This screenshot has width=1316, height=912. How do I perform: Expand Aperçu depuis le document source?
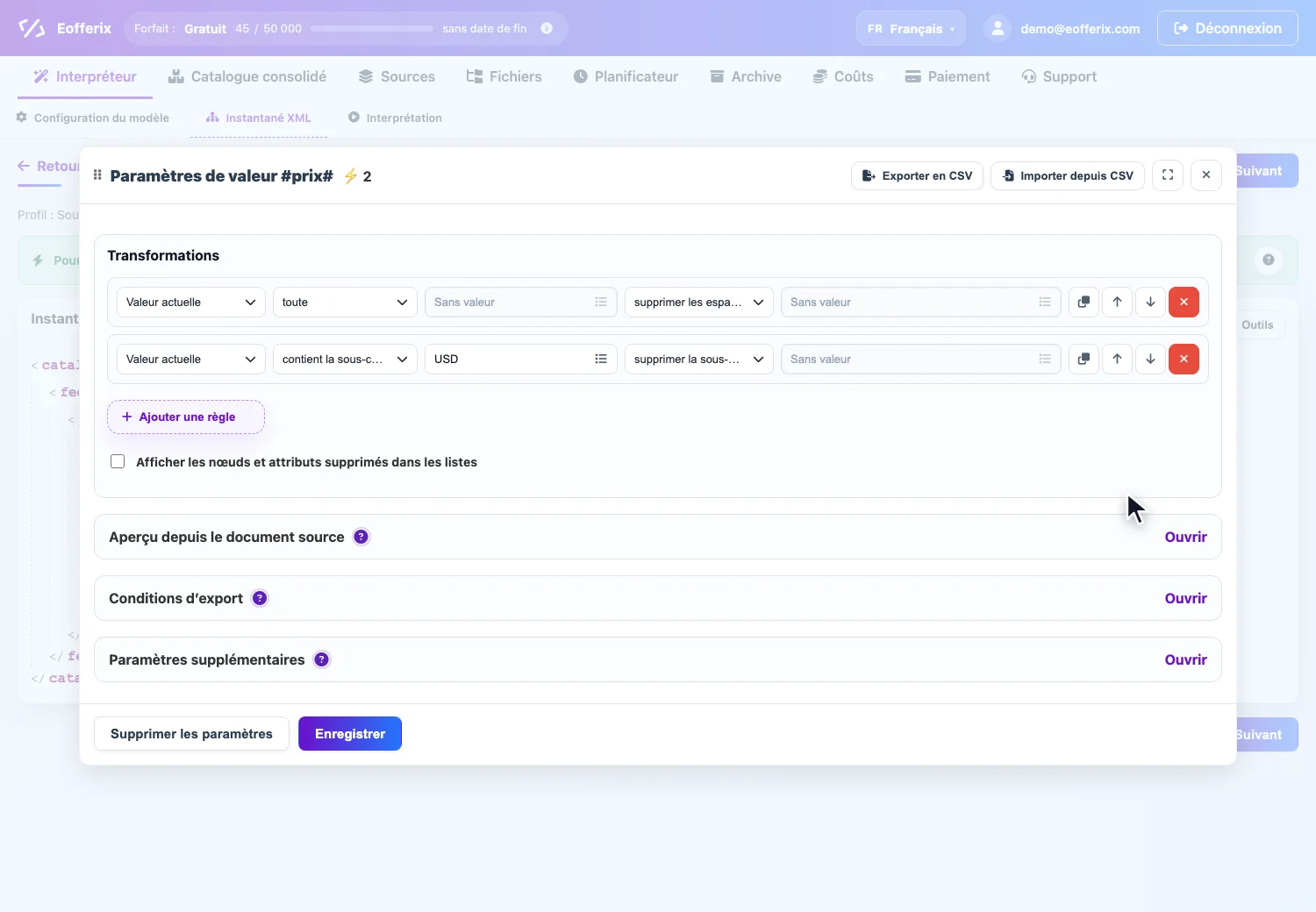click(1185, 537)
